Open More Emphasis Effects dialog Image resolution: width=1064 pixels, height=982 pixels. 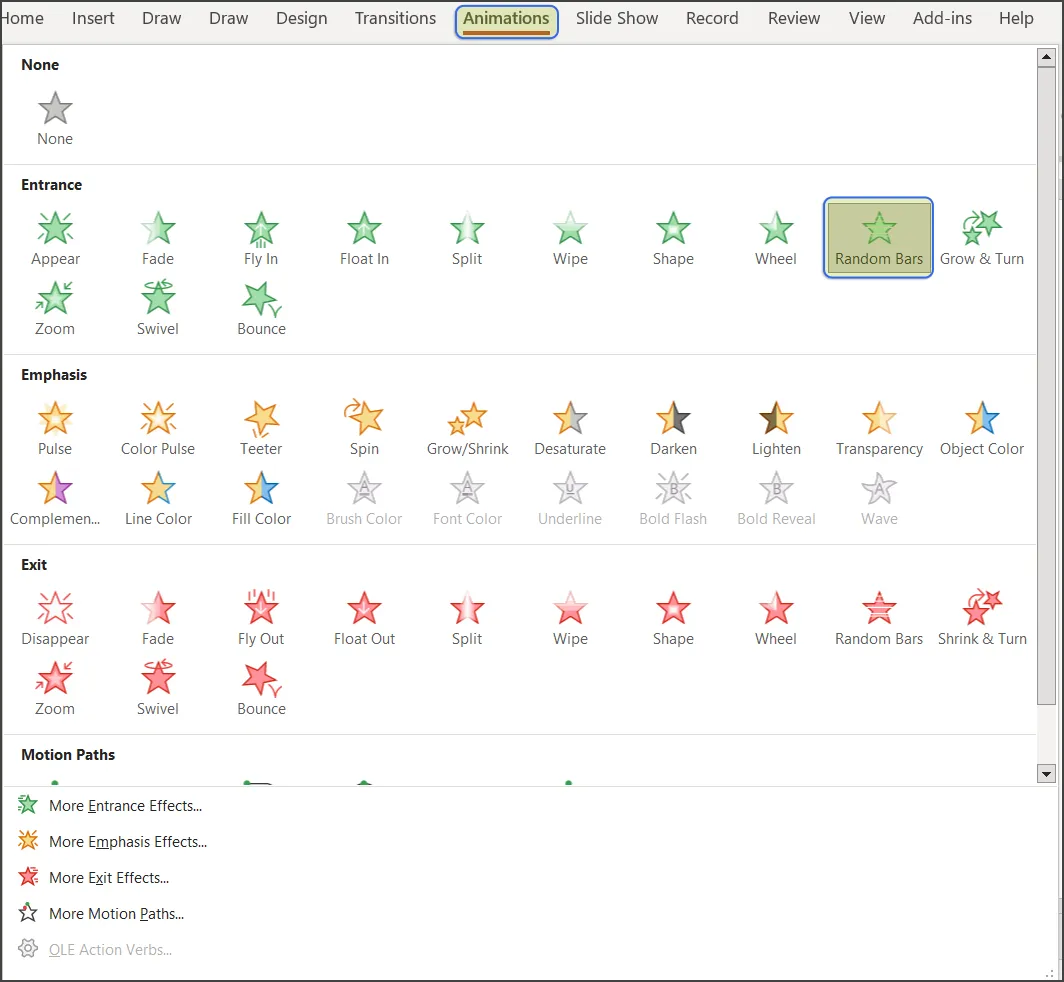click(113, 842)
